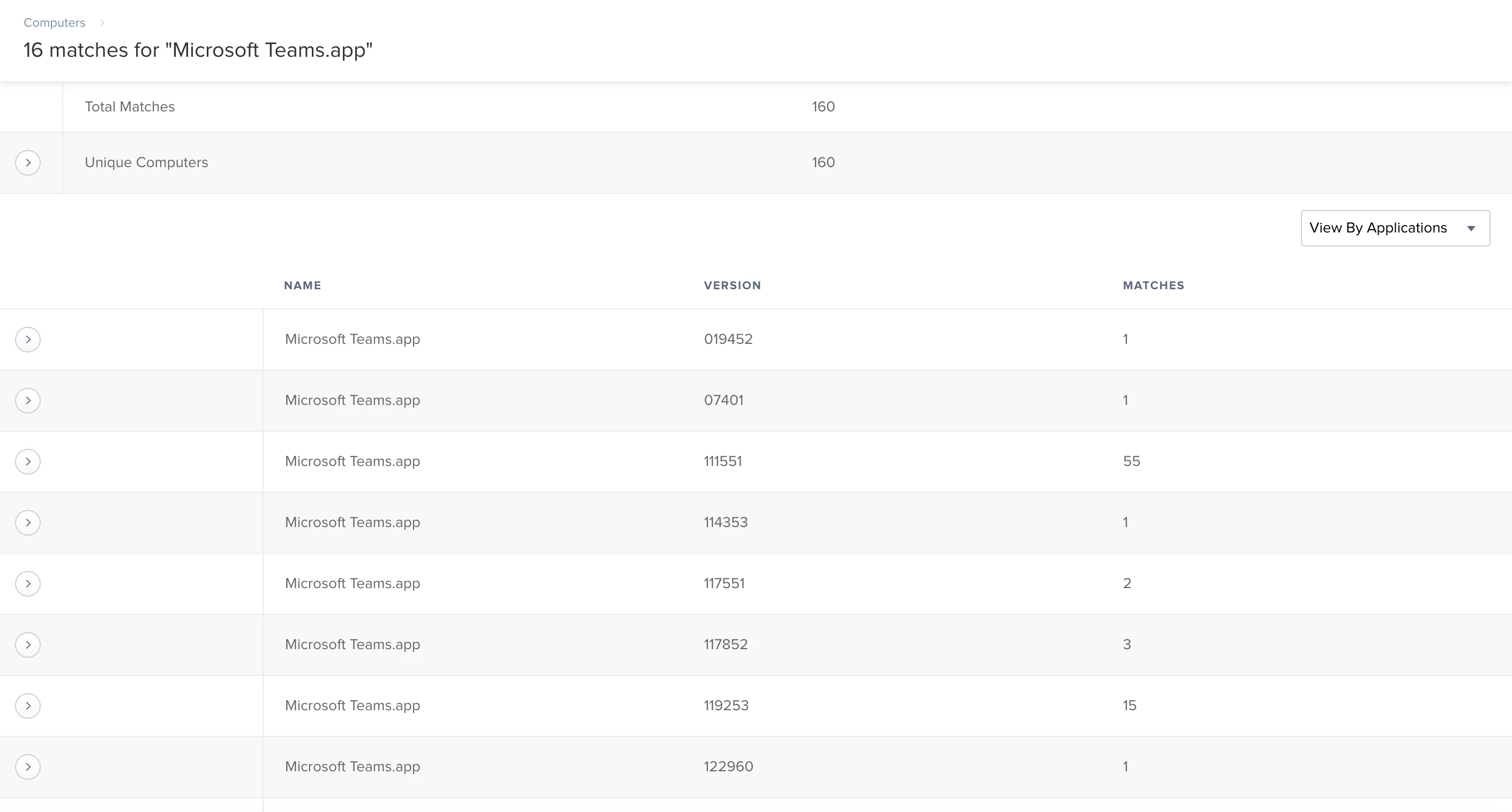
Task: Sort by the NAME column header
Action: [302, 285]
